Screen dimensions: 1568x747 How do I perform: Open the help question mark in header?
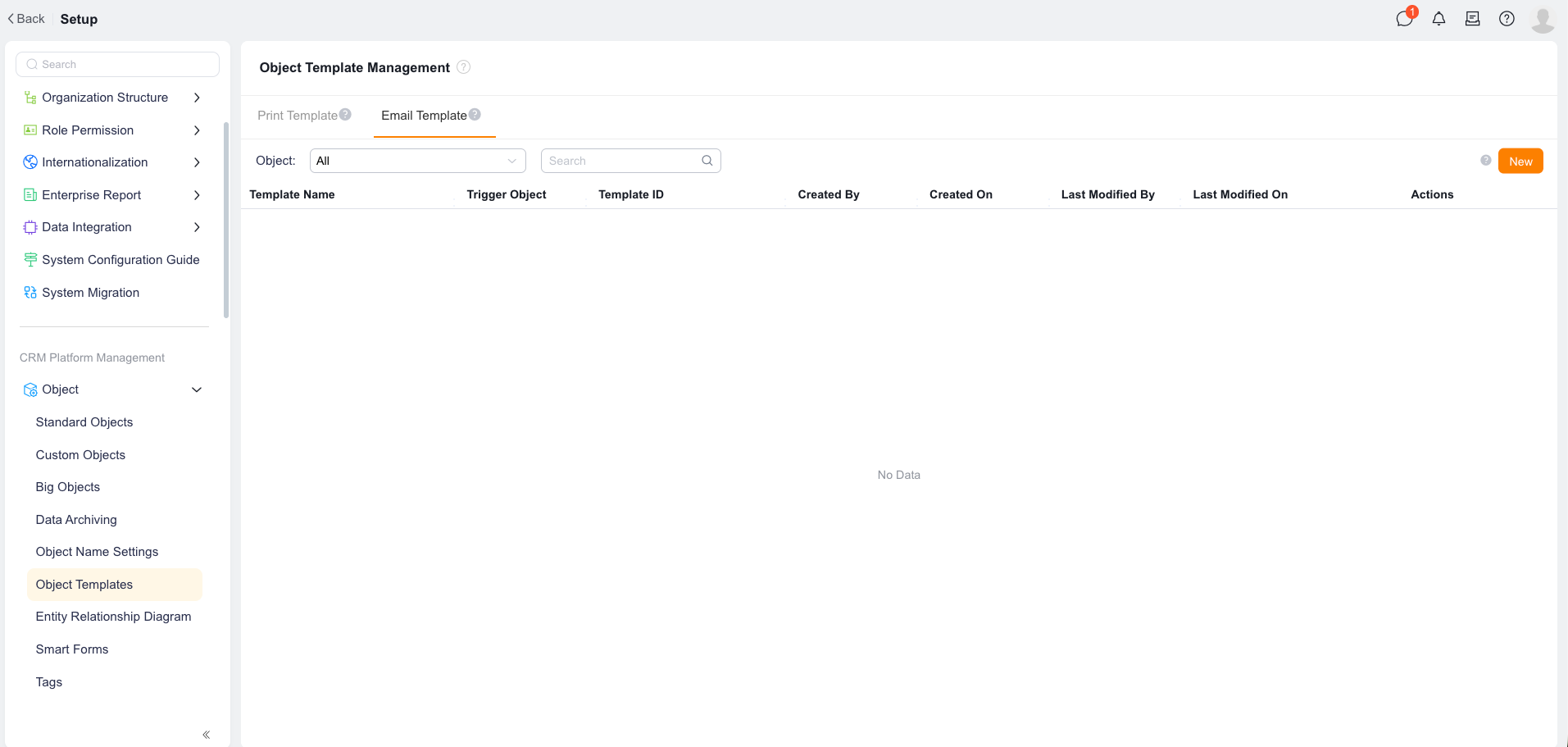coord(1507,19)
